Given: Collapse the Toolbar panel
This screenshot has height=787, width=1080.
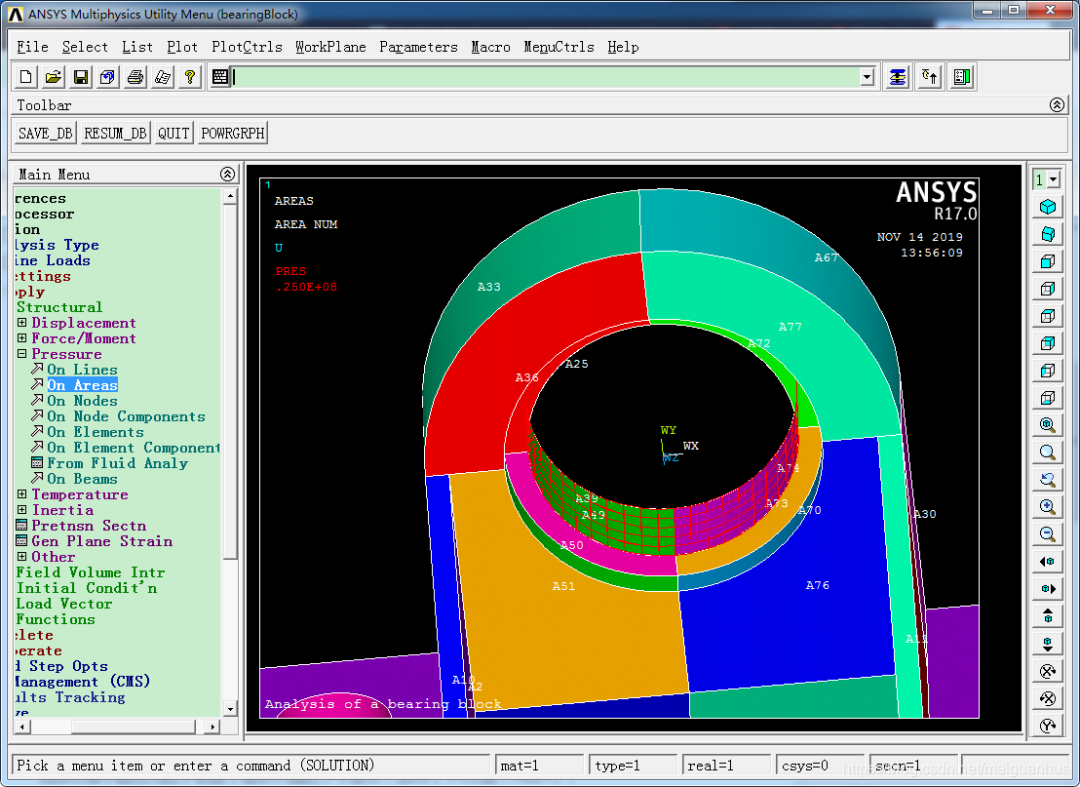Looking at the screenshot, I should tap(1057, 105).
